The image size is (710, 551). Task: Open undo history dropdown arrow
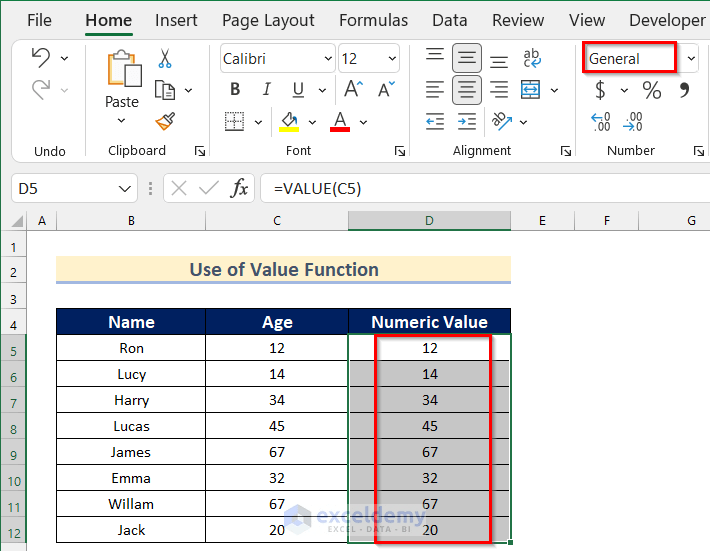[x=64, y=58]
